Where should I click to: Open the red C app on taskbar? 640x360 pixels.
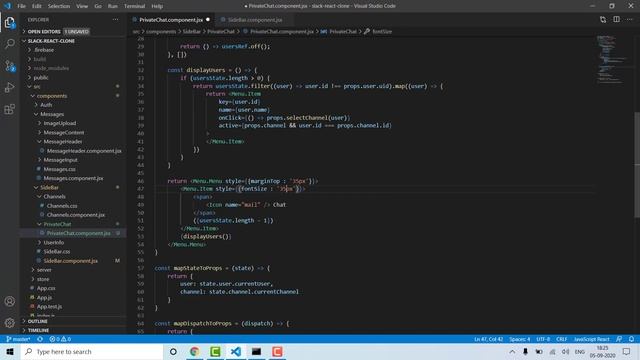tap(277, 352)
